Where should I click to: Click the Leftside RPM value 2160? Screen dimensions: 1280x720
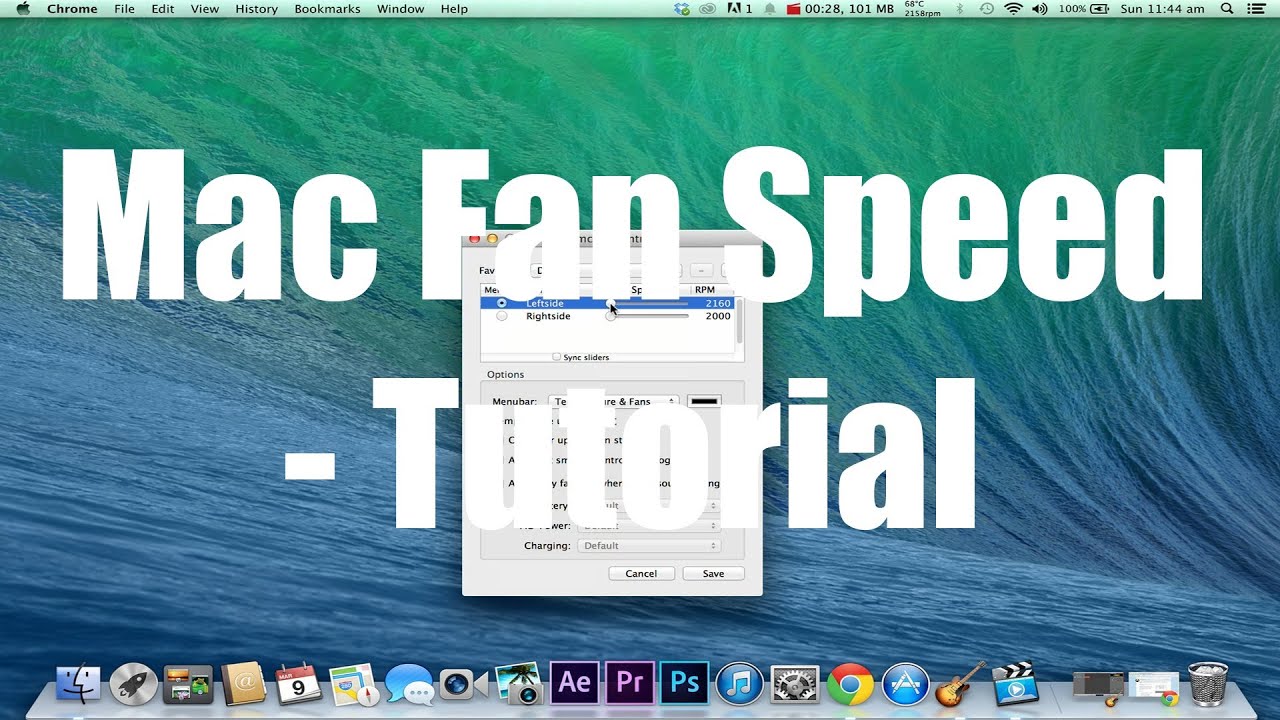[x=718, y=303]
